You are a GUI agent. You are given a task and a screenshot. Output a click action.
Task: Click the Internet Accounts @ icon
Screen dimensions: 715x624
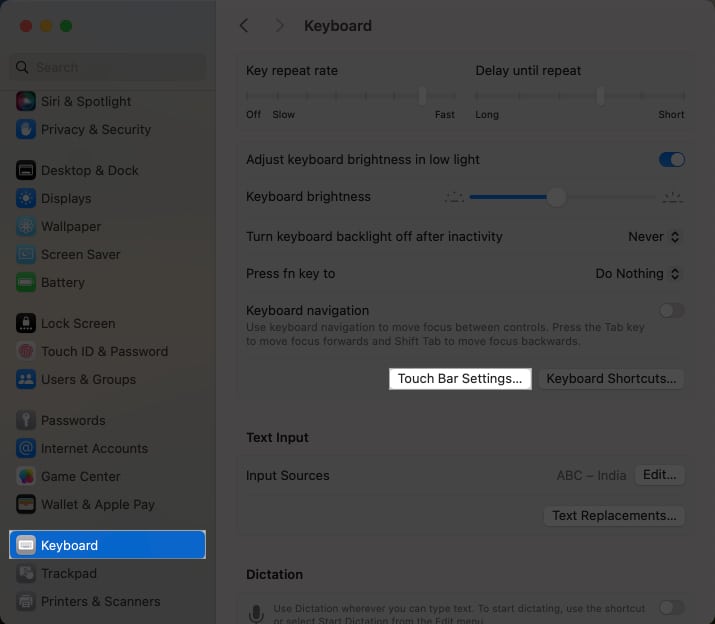point(26,448)
